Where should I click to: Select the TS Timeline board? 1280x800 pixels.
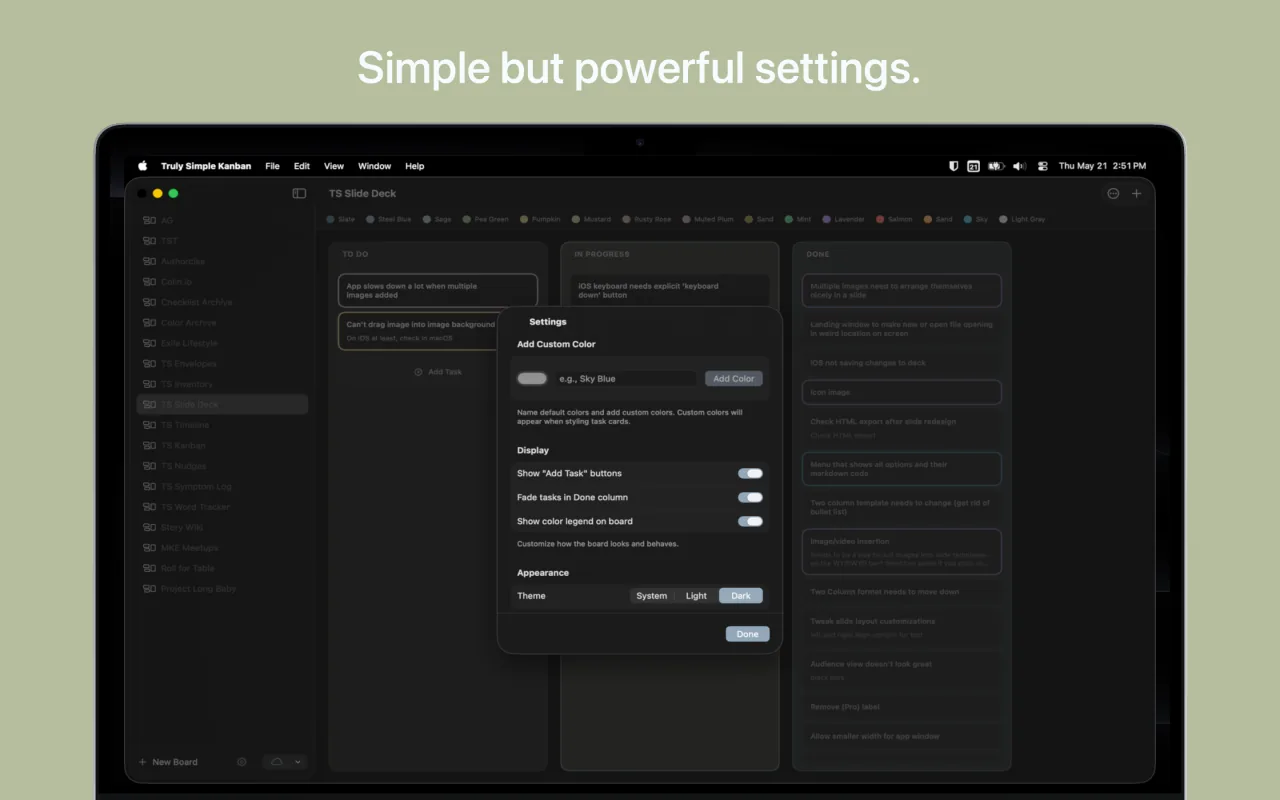(222, 426)
